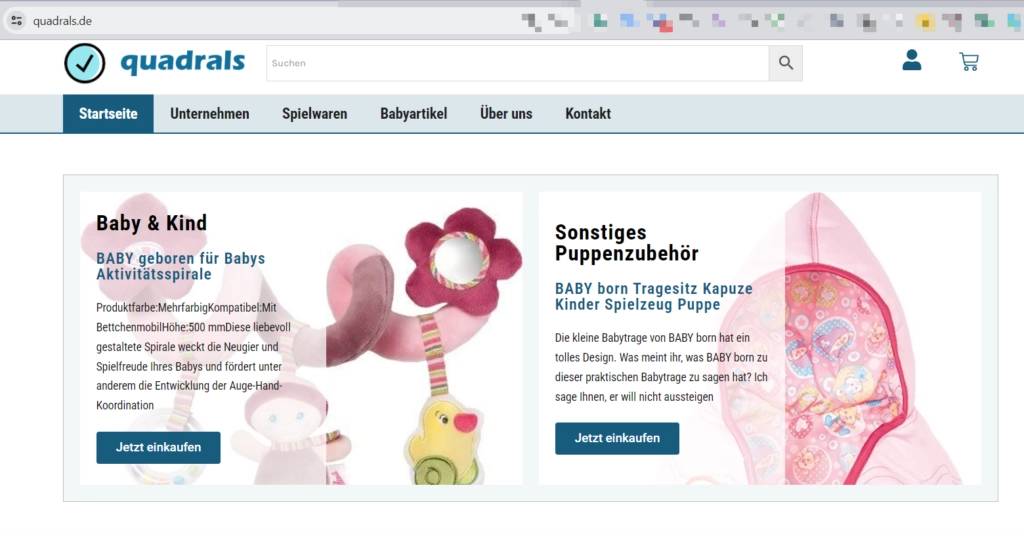This screenshot has width=1024, height=536.
Task: Click Jetzt einkaufen in Sonstiges Puppenzubehör card
Action: click(x=617, y=438)
